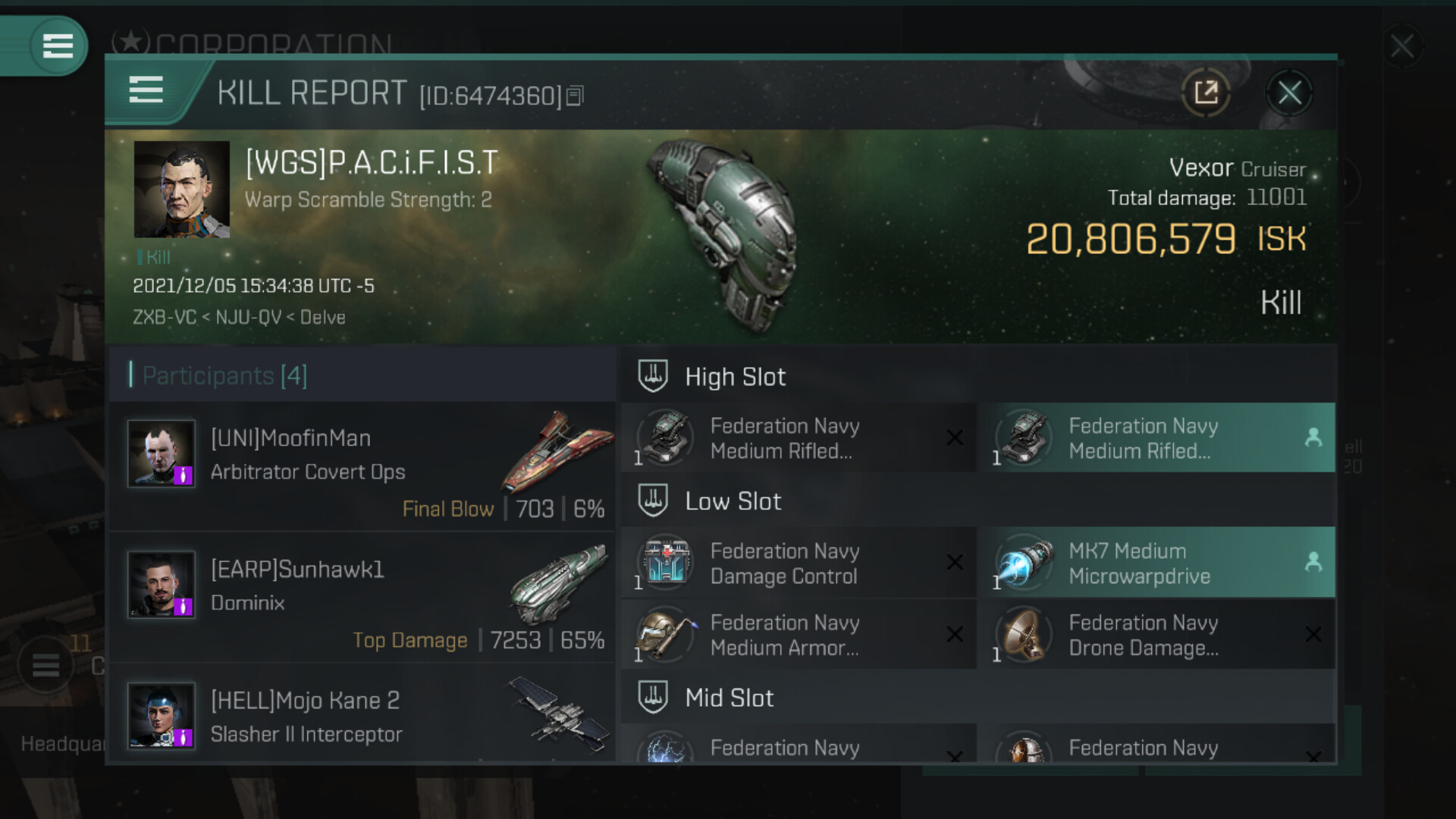Click the victim P.A.C.i.F.I.S.T portrait
The image size is (1456, 819).
click(181, 190)
